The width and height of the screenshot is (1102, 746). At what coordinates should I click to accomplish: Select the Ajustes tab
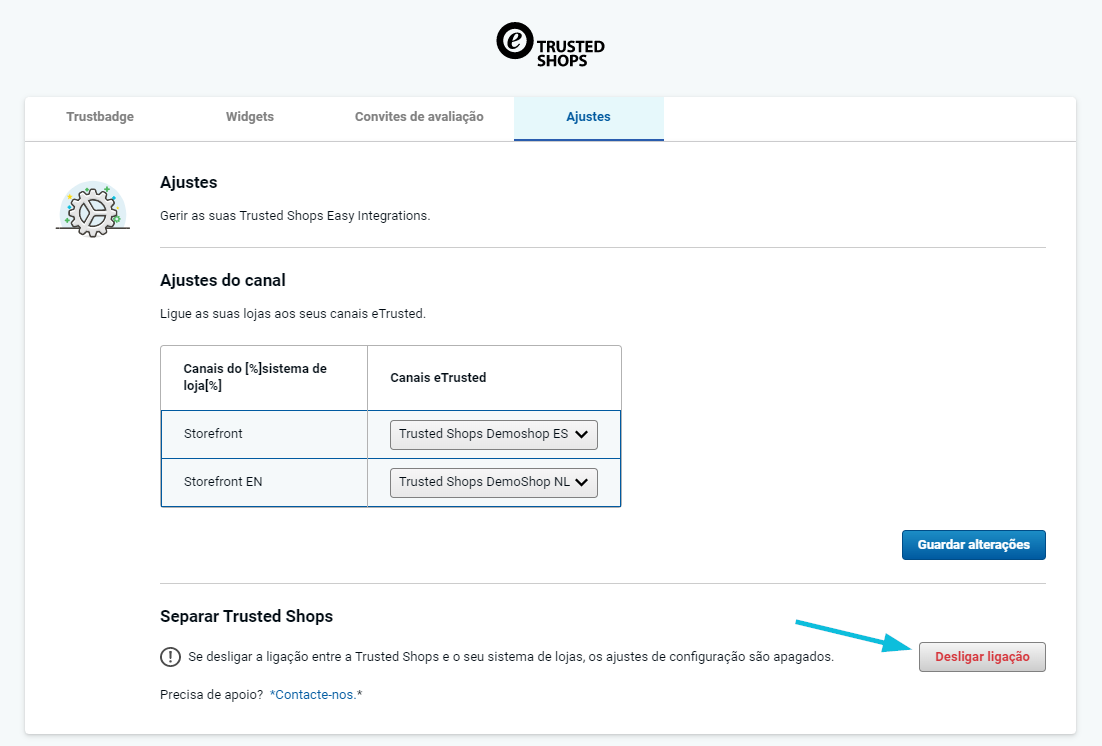(588, 117)
